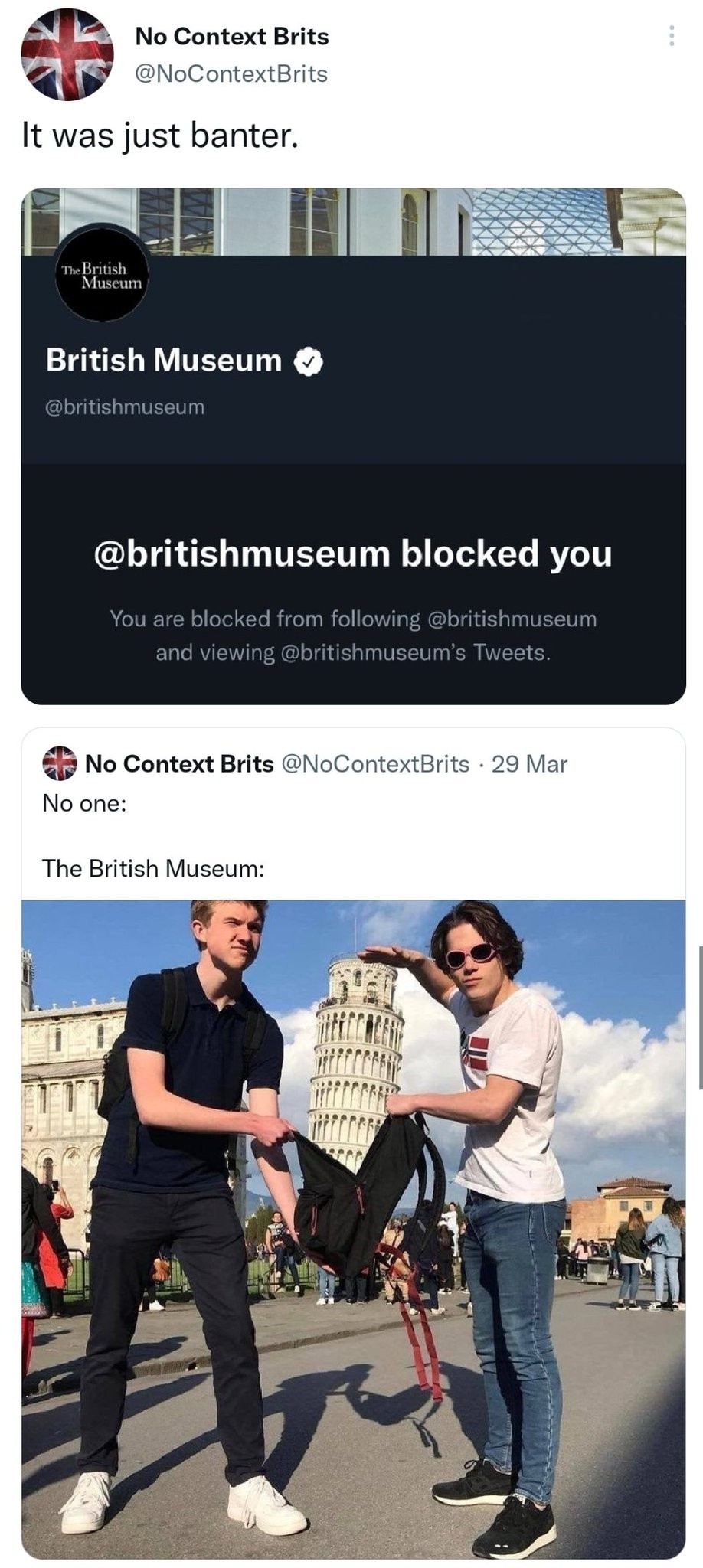
Task: Open the three-dot more options menu
Action: [671, 36]
